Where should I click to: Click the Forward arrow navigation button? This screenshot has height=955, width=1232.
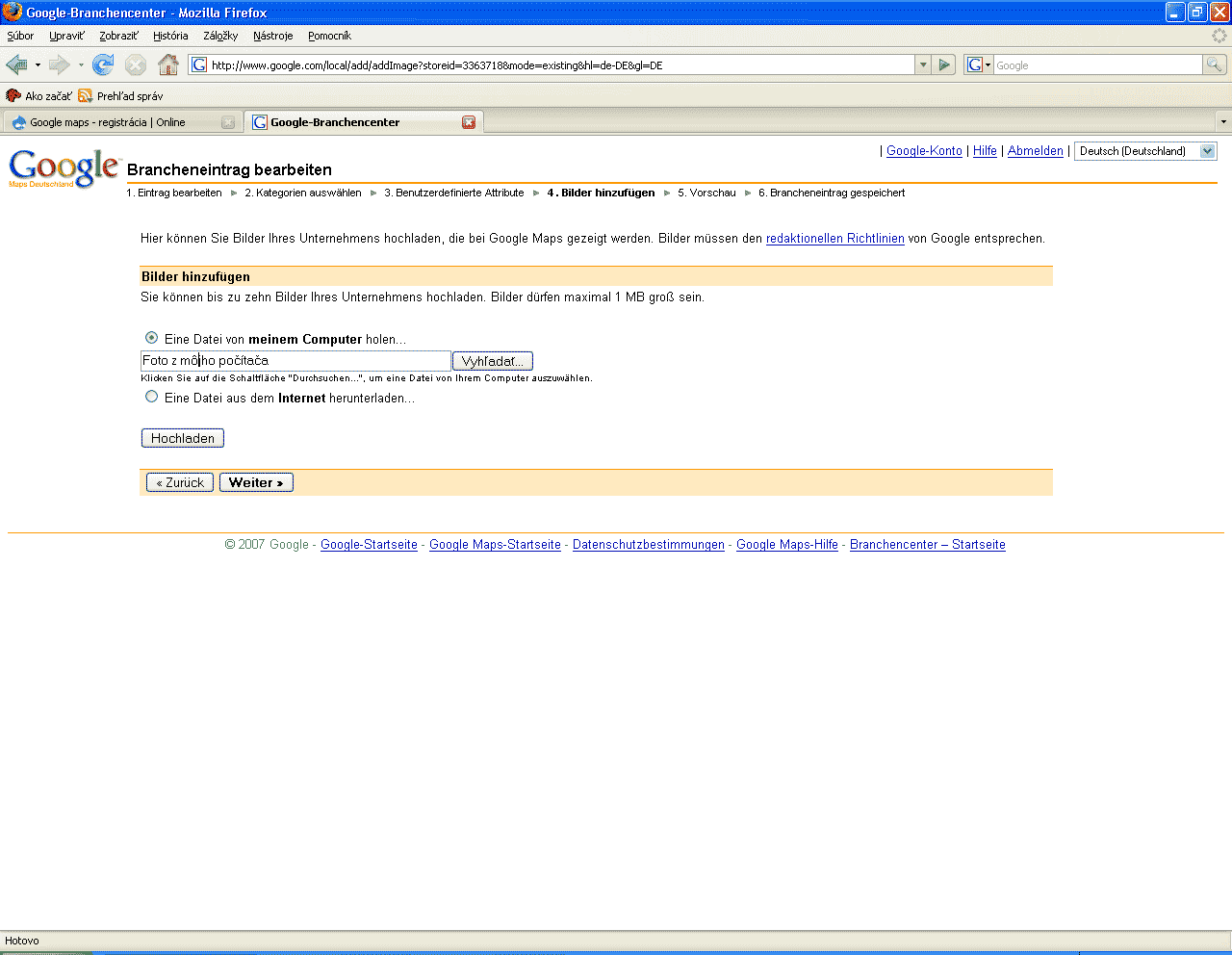pos(59,65)
